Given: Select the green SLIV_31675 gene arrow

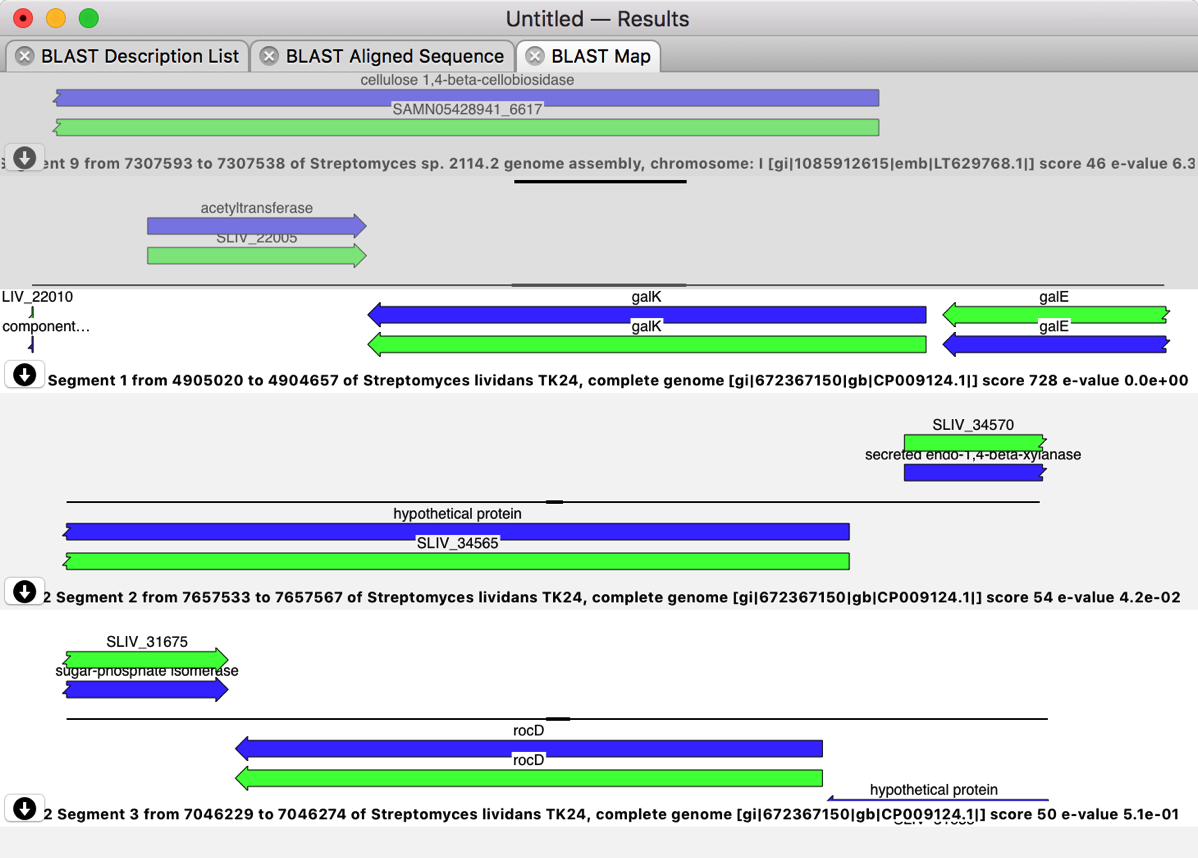Looking at the screenshot, I should coord(146,658).
